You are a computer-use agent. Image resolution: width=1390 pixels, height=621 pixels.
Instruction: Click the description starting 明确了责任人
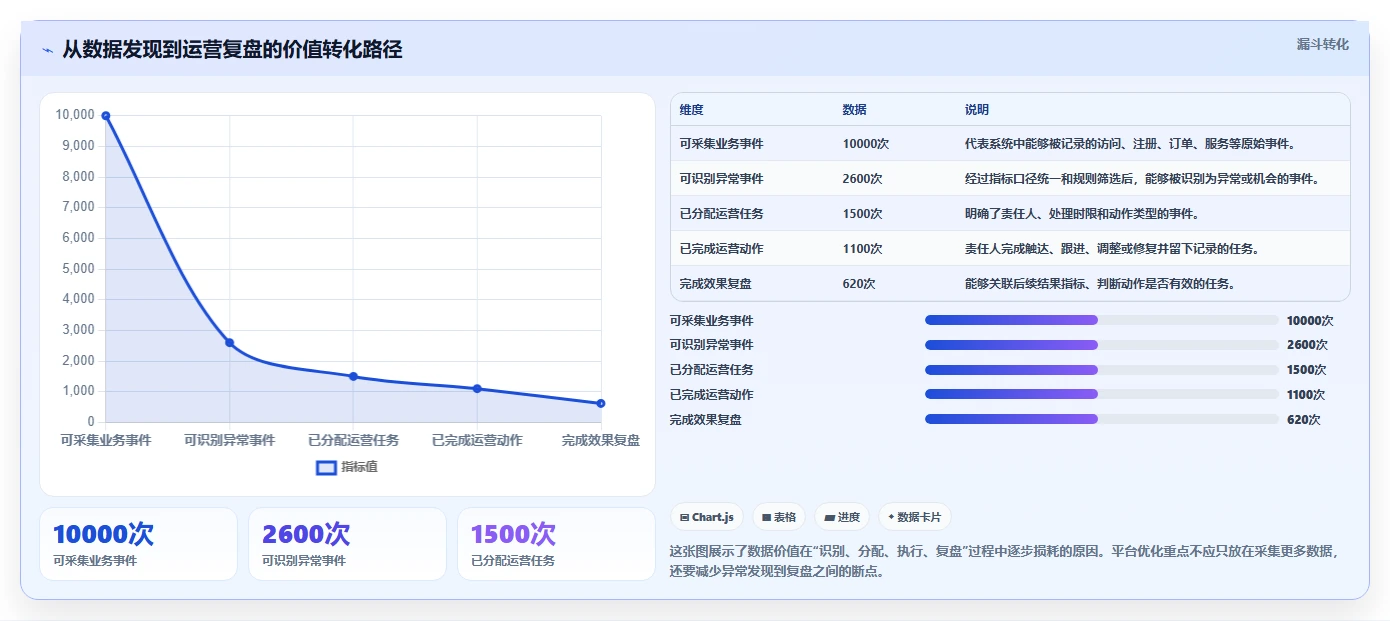click(1081, 214)
